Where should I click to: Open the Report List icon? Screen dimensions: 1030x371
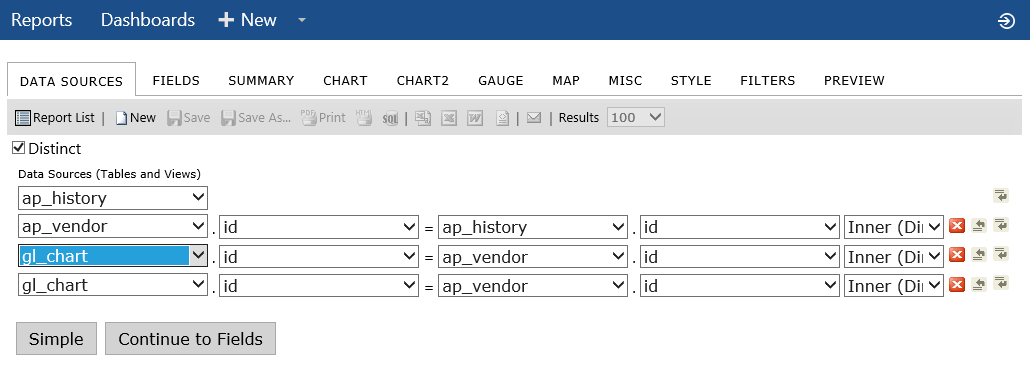[x=23, y=118]
